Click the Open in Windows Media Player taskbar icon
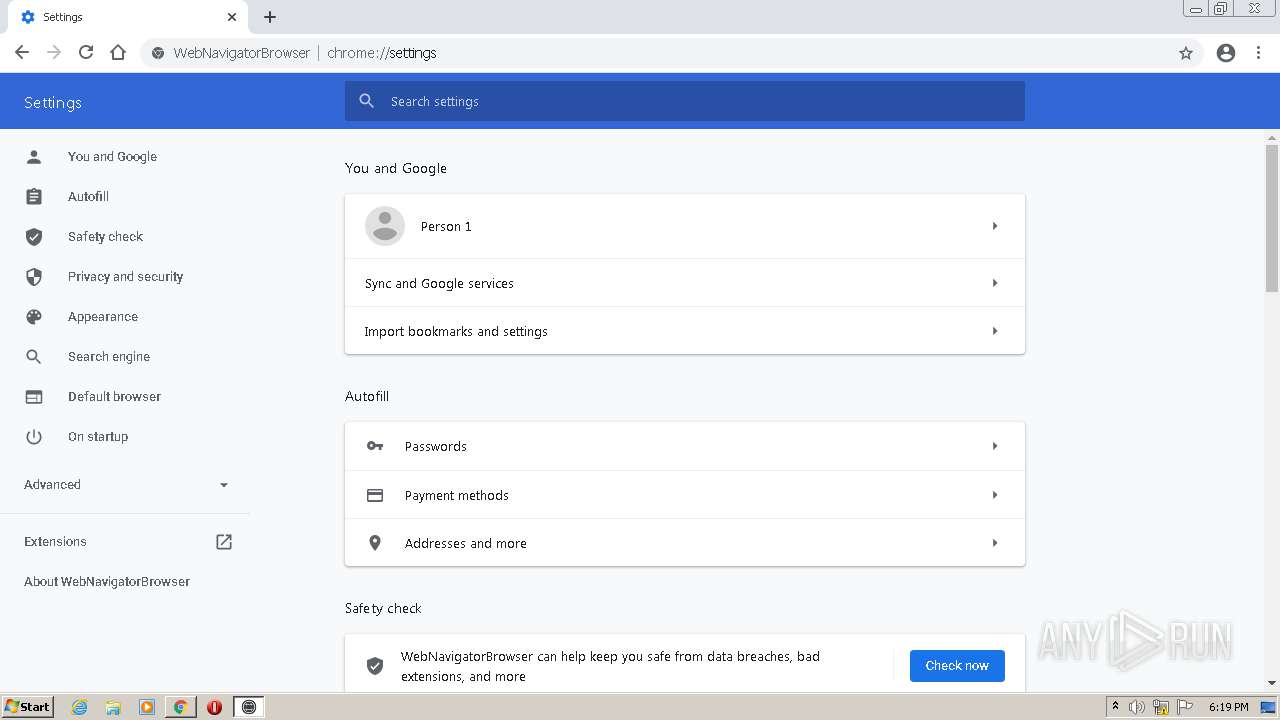Image resolution: width=1280 pixels, height=720 pixels. pyautogui.click(x=147, y=707)
